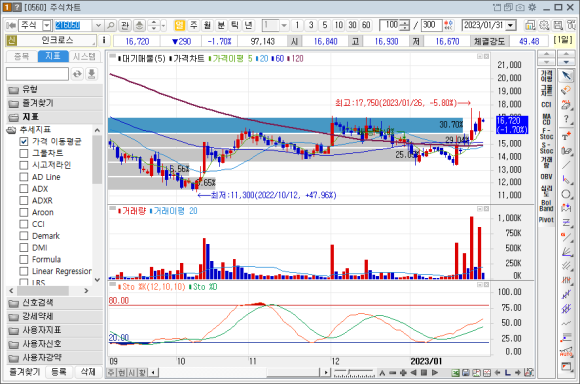Click the save disk icon at the bottom

[466, 373]
